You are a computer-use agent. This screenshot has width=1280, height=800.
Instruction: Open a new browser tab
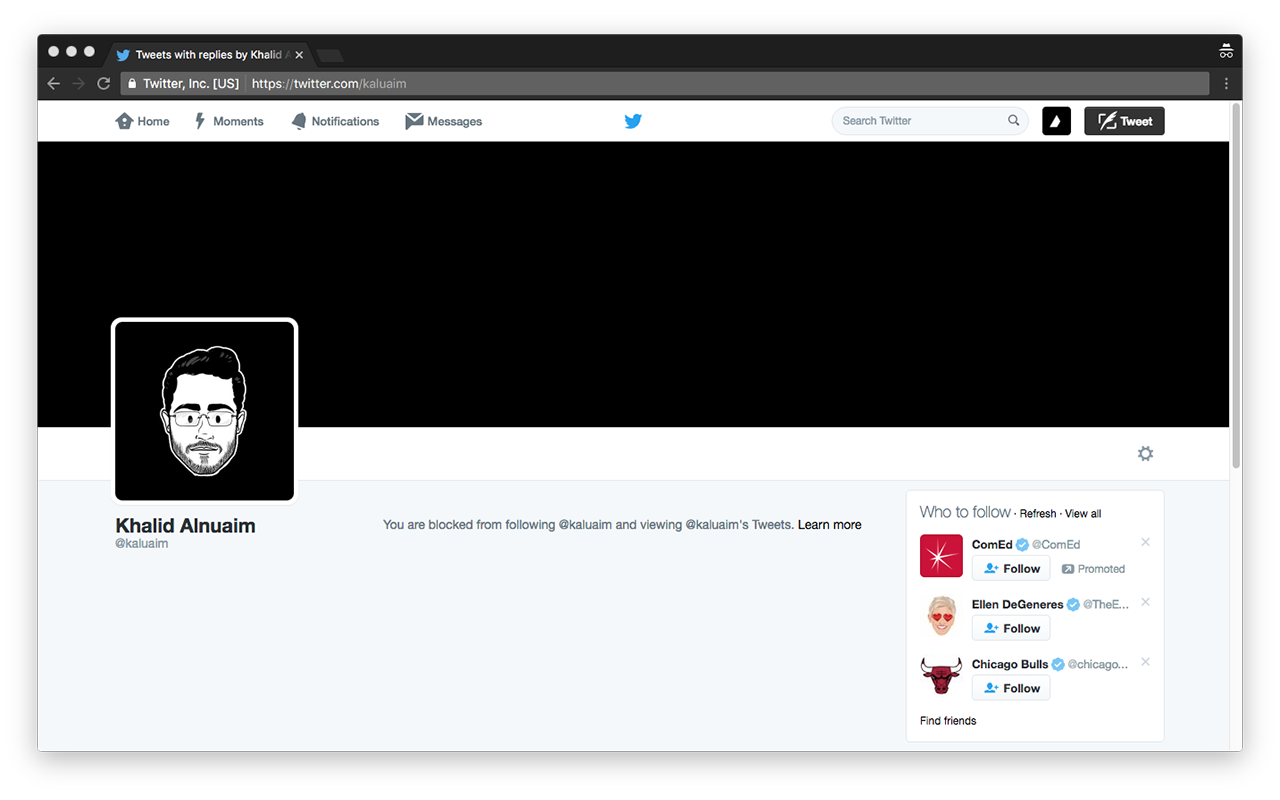330,55
